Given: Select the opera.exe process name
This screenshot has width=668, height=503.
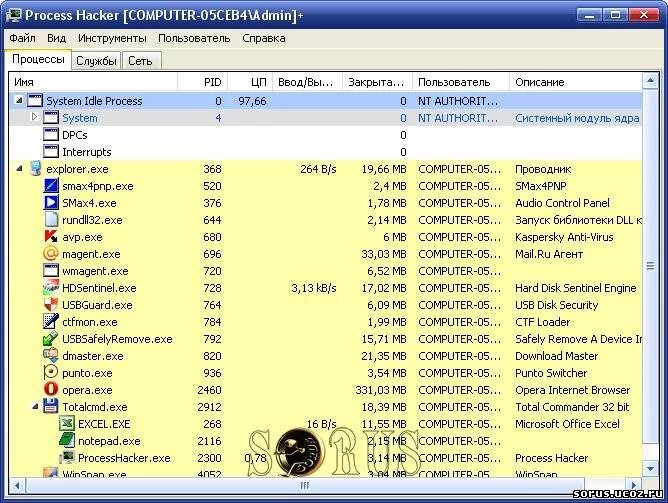Looking at the screenshot, I should [87, 390].
